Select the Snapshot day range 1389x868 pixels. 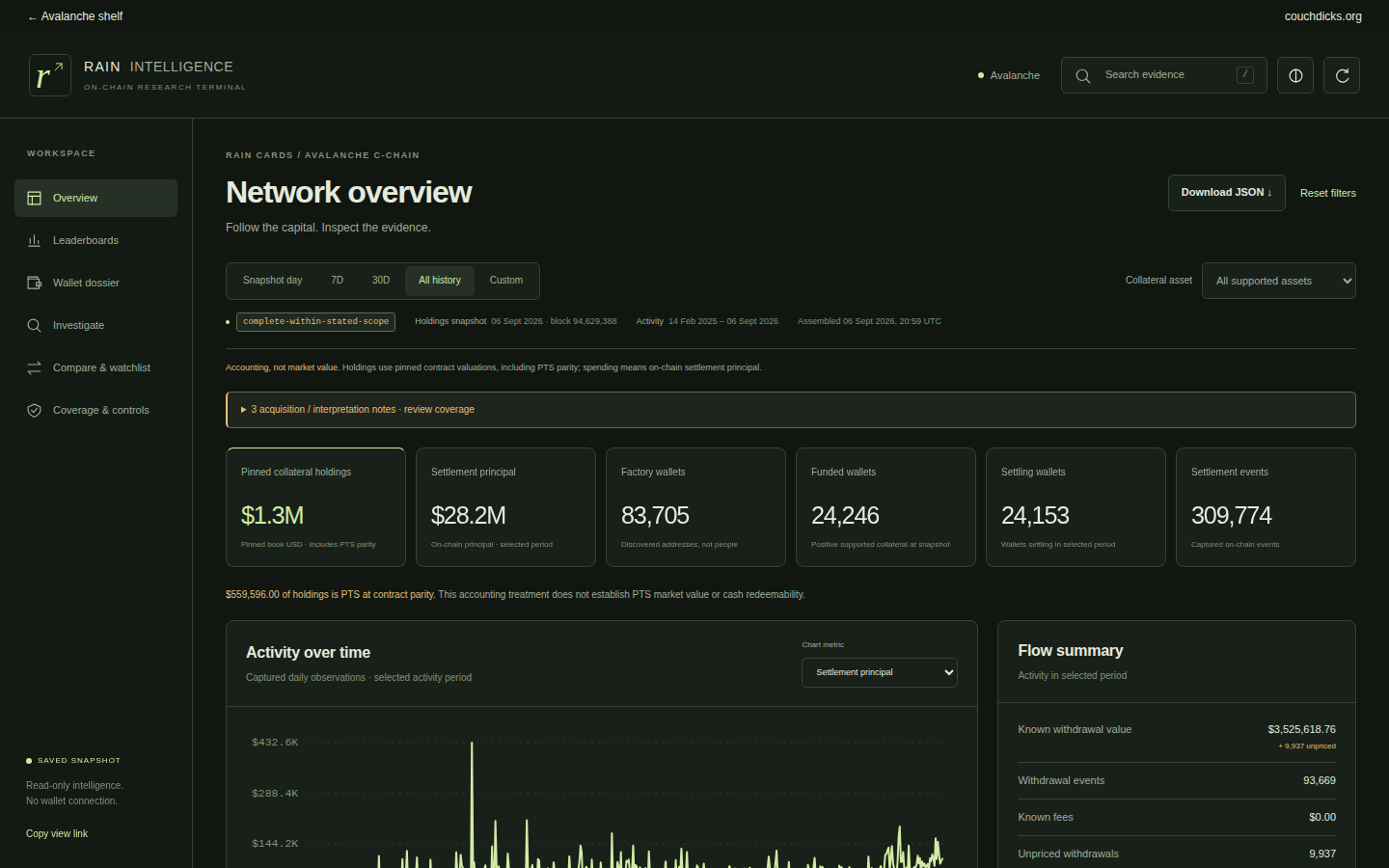(x=272, y=281)
